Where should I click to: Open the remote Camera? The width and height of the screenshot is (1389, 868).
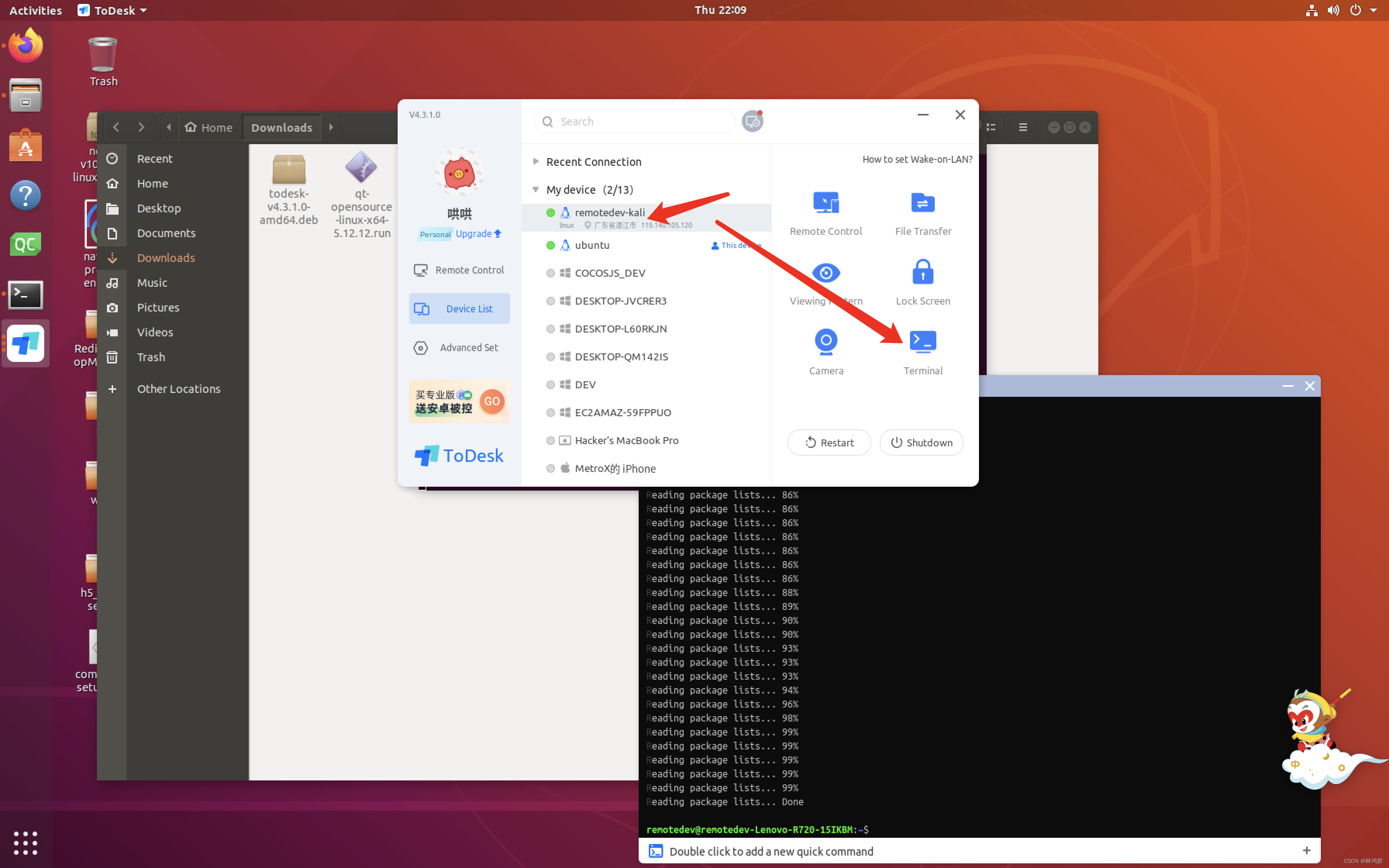[825, 350]
